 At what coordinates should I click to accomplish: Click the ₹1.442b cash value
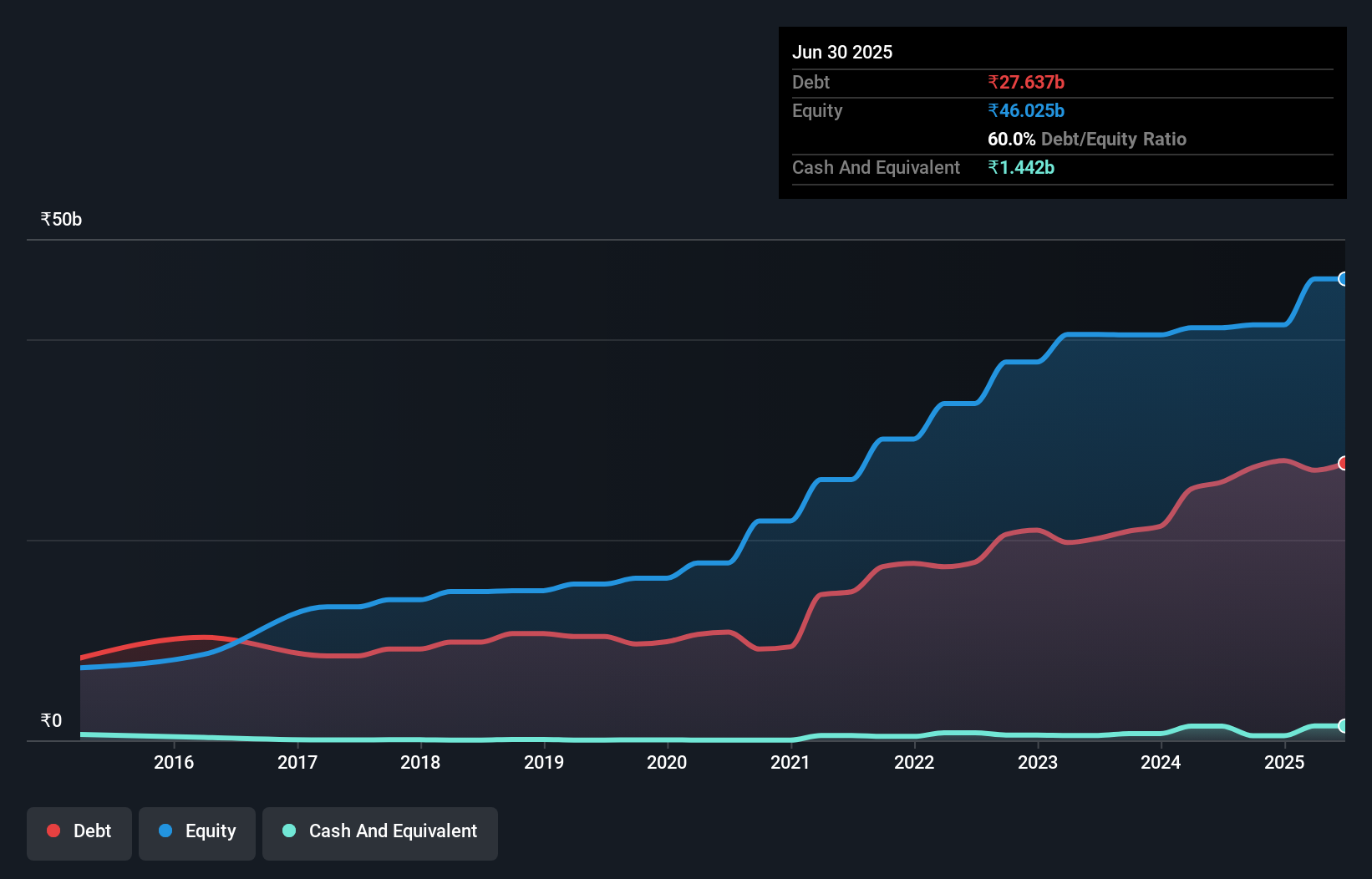[x=1021, y=167]
